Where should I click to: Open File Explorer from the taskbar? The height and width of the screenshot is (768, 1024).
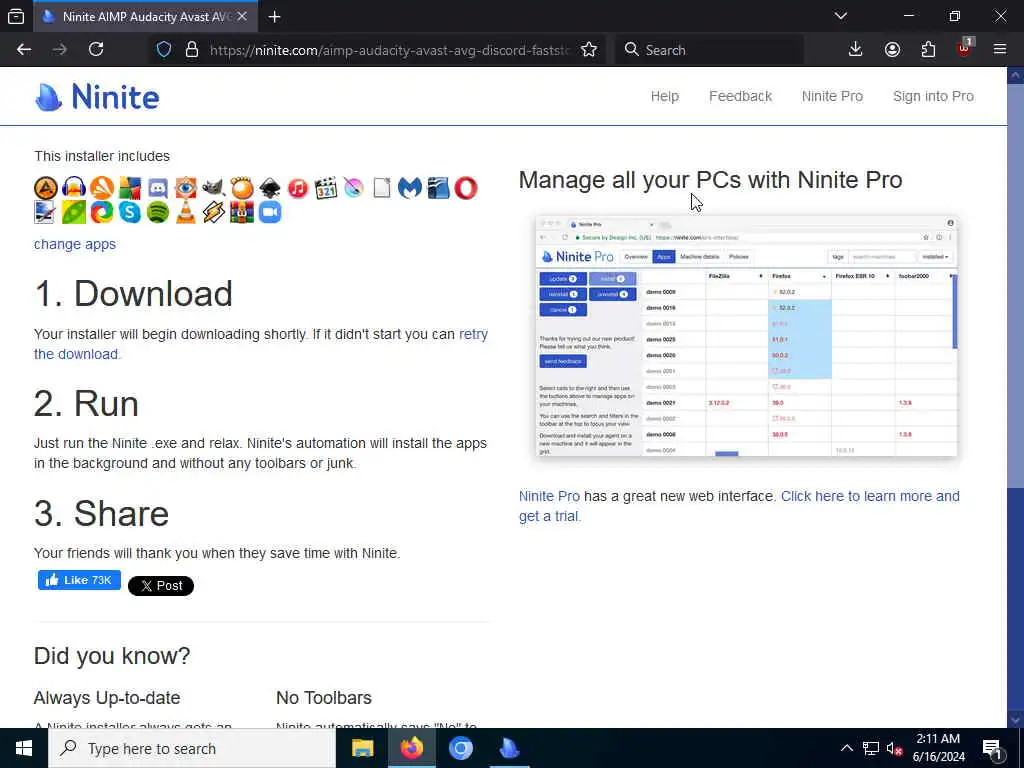click(362, 748)
